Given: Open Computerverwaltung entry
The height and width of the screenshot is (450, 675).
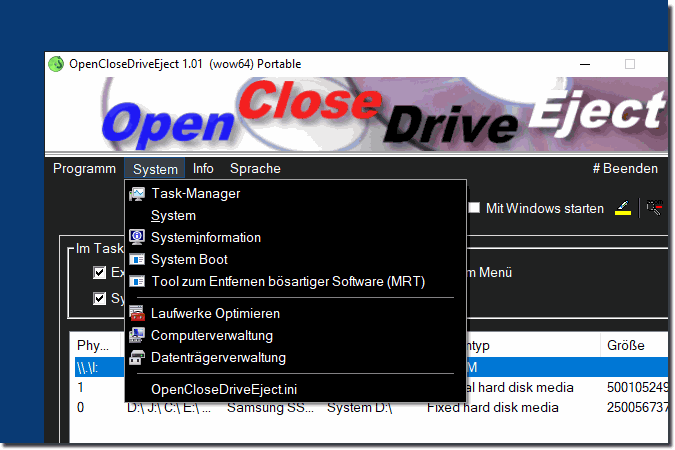Looking at the screenshot, I should click(x=295, y=335).
